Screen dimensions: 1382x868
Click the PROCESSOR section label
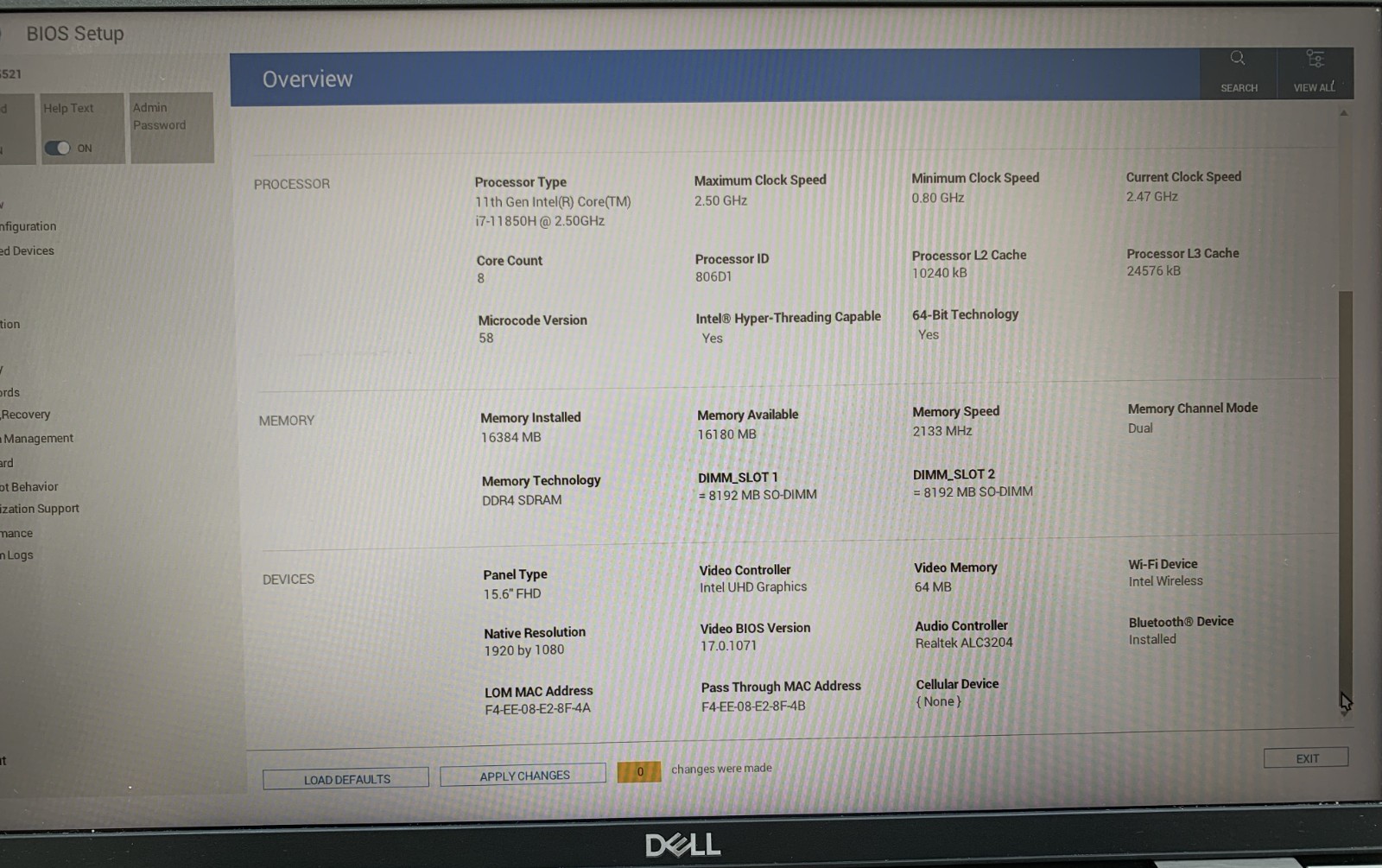pos(292,184)
